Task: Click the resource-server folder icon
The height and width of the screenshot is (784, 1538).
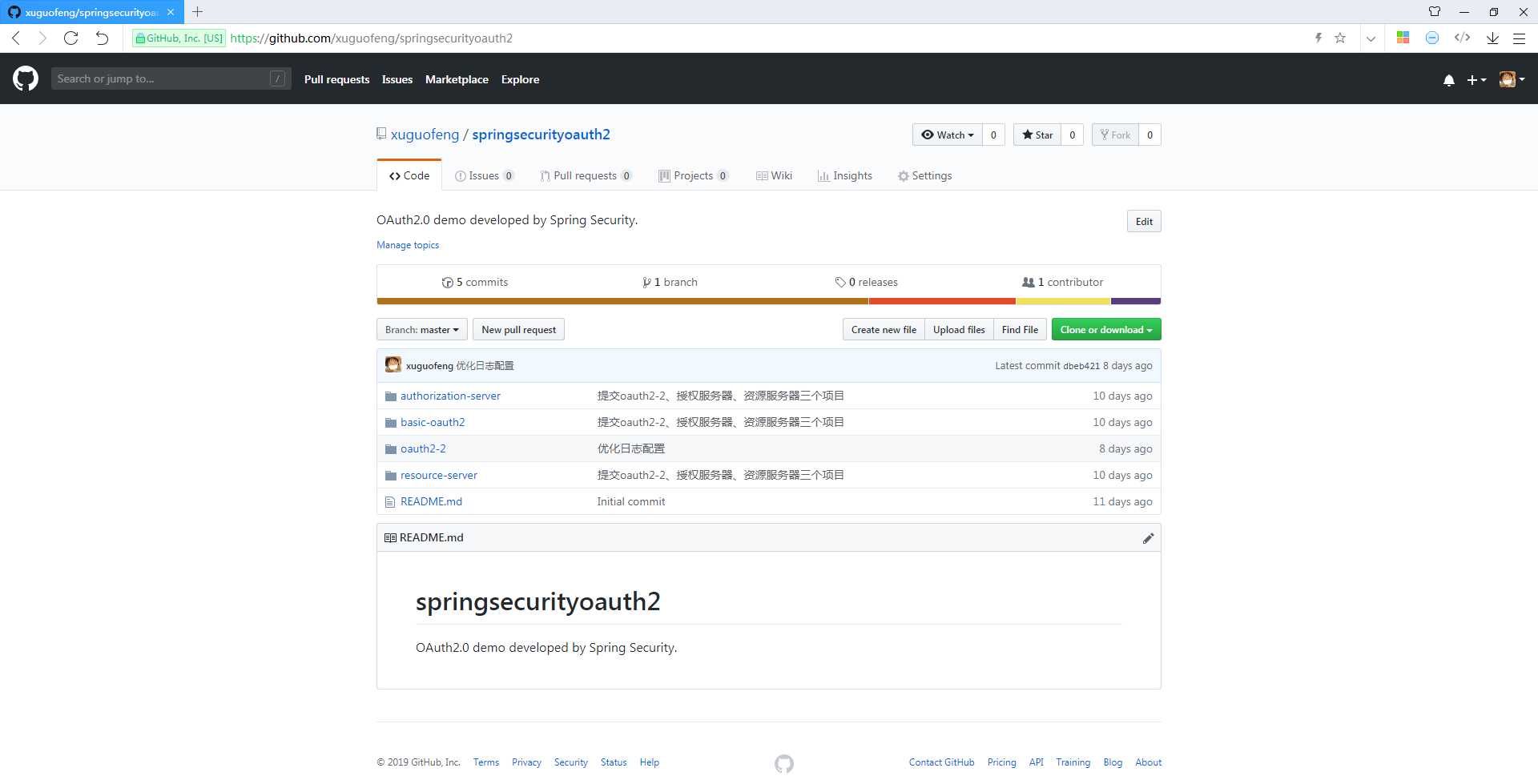Action: click(x=390, y=476)
